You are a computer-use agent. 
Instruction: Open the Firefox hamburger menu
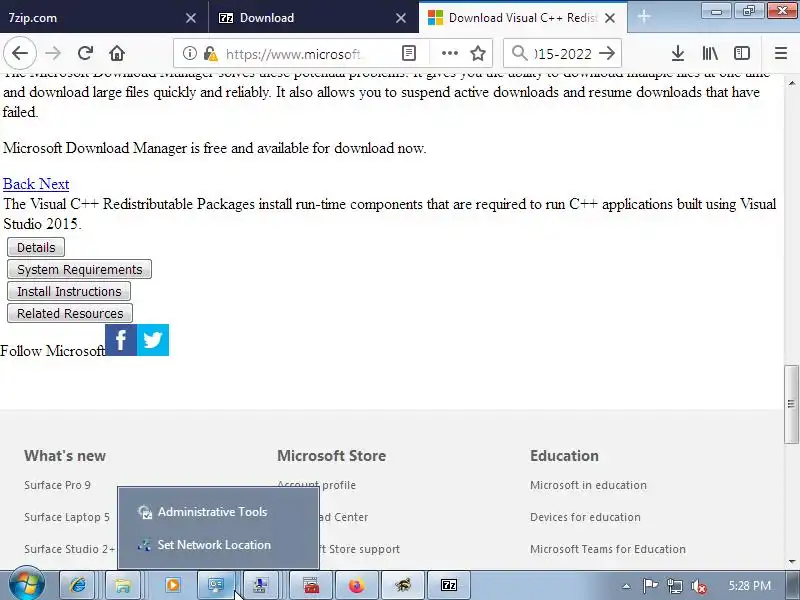(781, 53)
